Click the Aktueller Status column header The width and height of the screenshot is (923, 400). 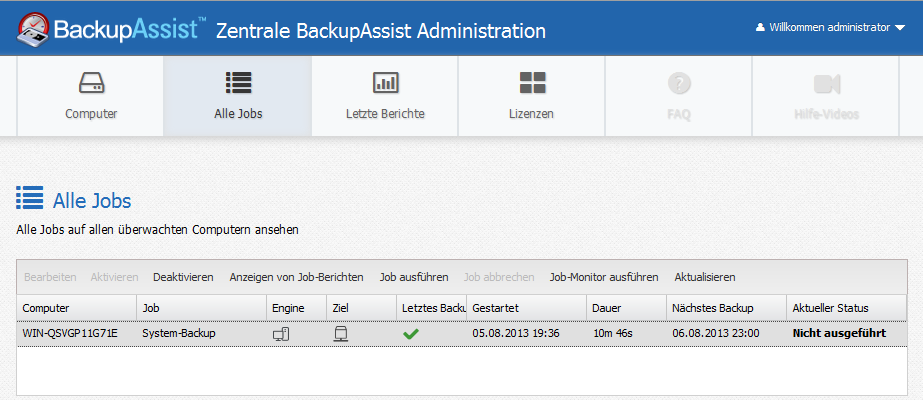pos(830,308)
